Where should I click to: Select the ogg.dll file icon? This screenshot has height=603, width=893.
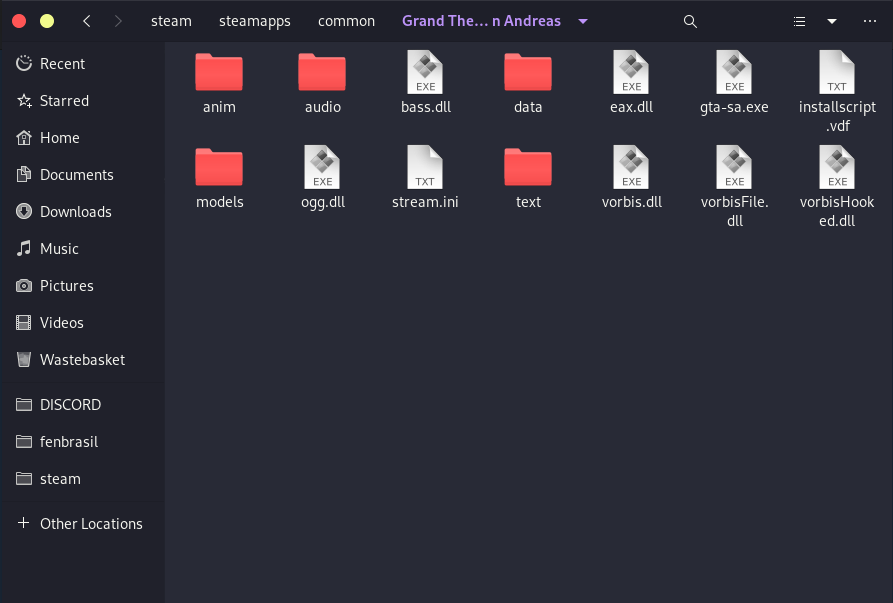tap(322, 167)
